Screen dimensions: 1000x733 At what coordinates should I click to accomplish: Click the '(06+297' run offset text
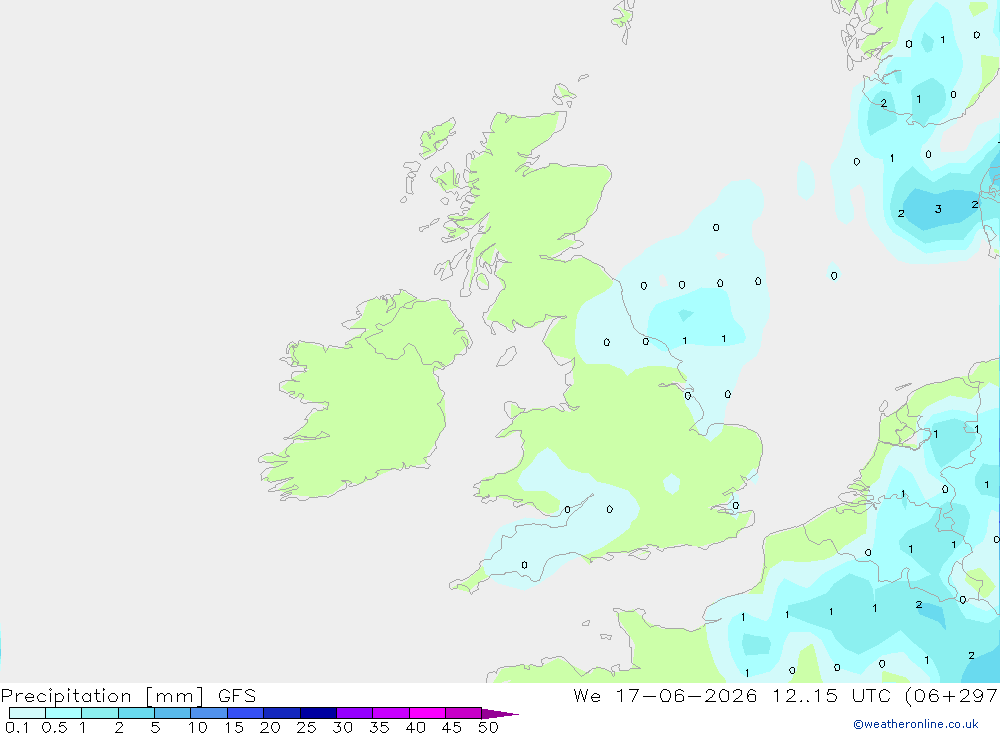pos(952,696)
